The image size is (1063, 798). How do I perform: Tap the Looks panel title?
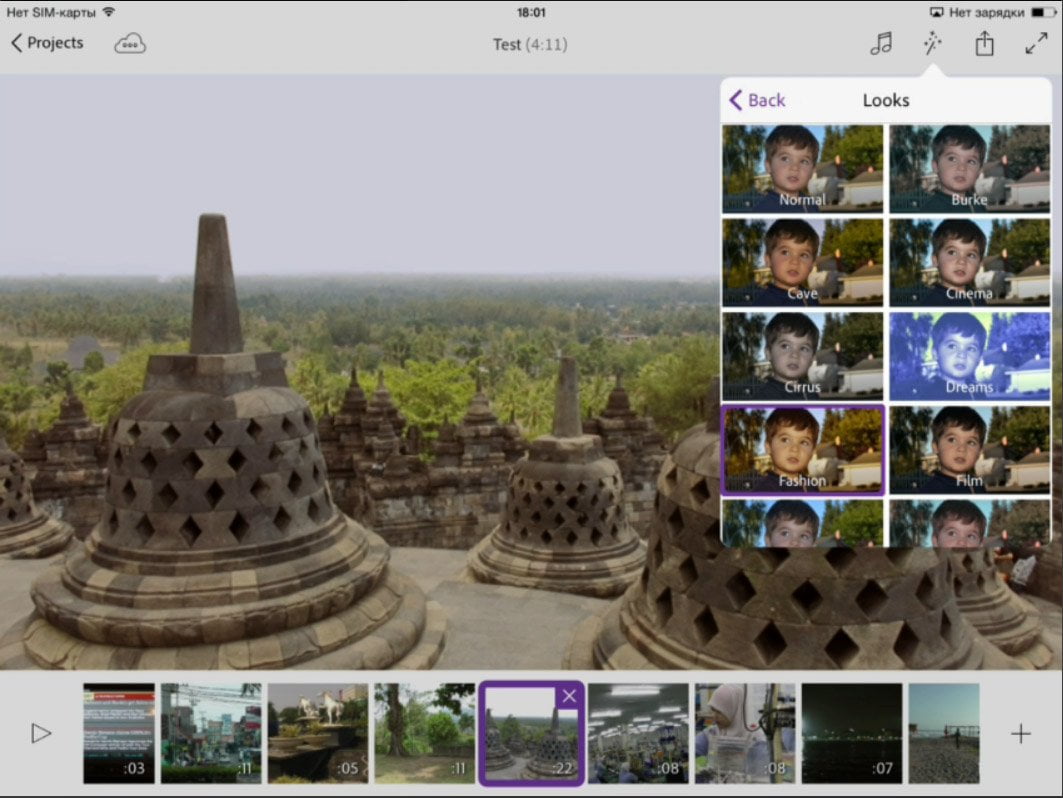(885, 100)
